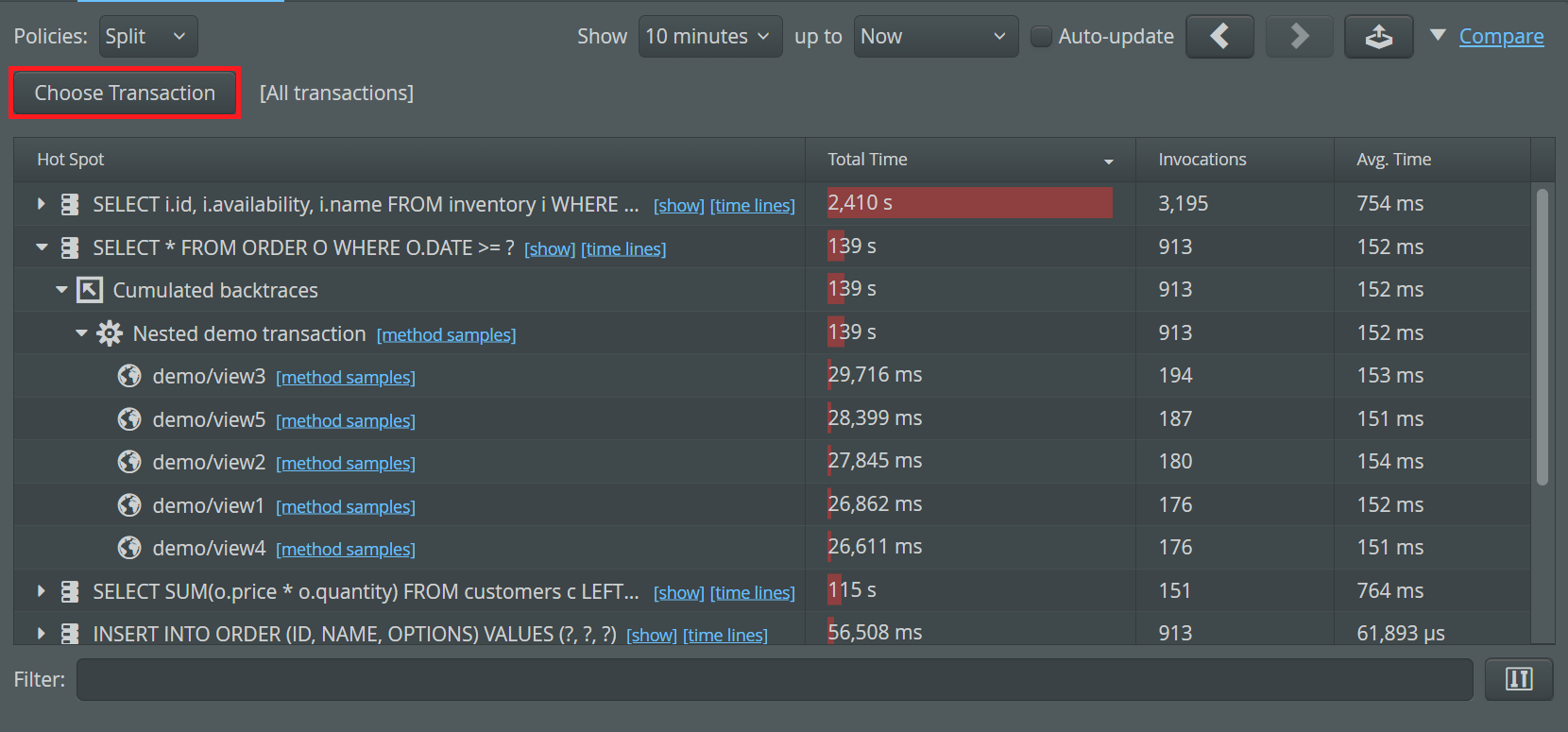Image resolution: width=1568 pixels, height=732 pixels.
Task: Open the Compare link
Action: click(x=1501, y=37)
